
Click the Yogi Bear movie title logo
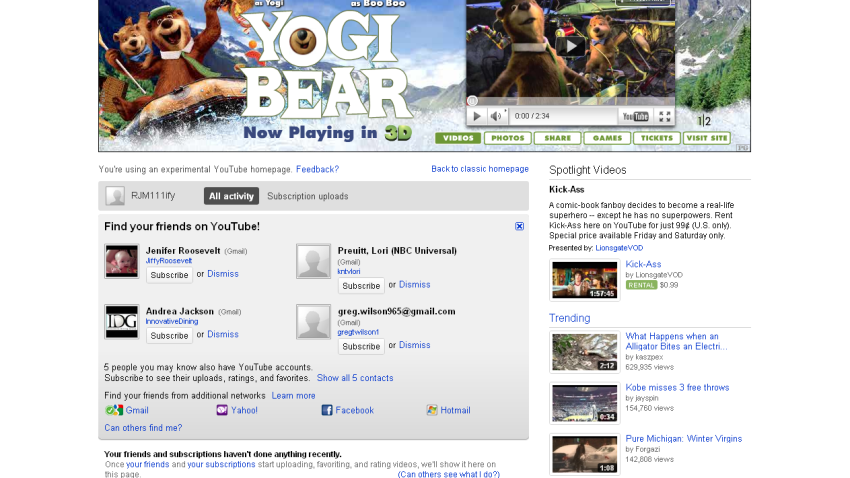coord(327,65)
